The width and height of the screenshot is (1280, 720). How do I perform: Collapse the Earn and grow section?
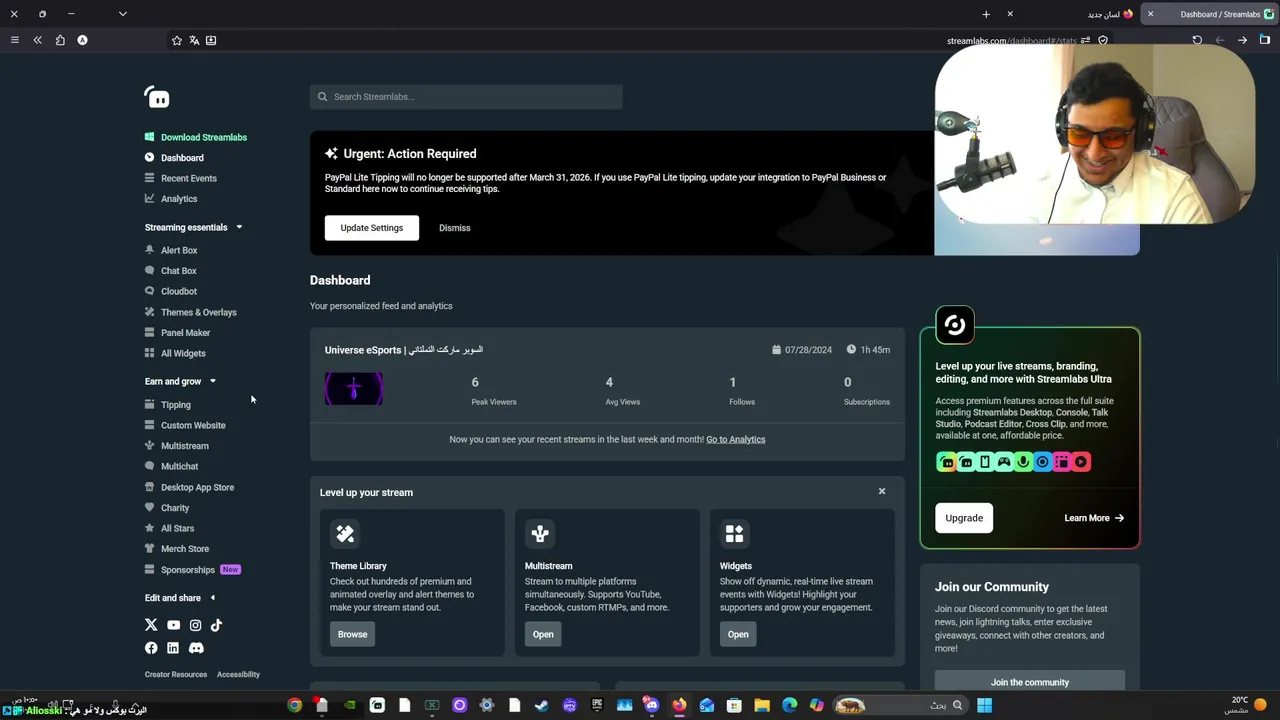(180, 381)
